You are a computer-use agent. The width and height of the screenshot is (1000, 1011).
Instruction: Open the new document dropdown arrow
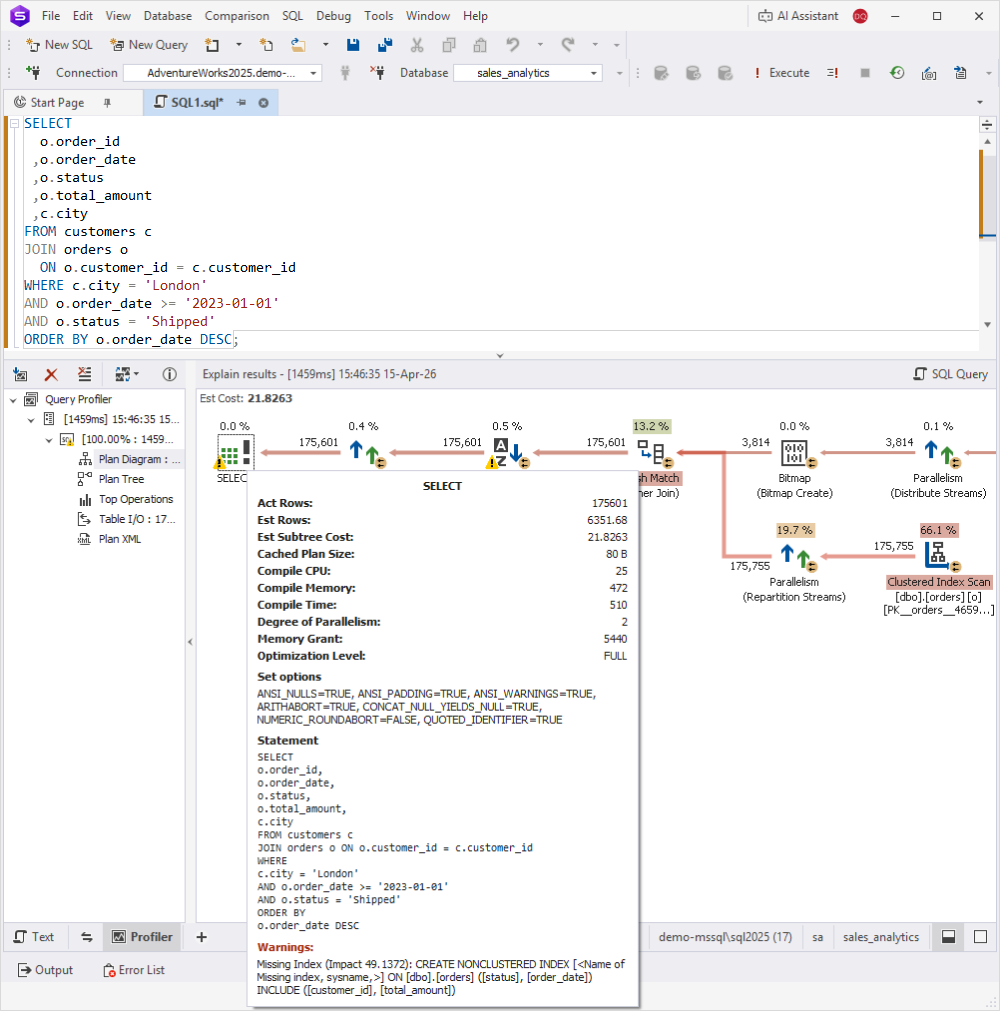click(x=239, y=44)
